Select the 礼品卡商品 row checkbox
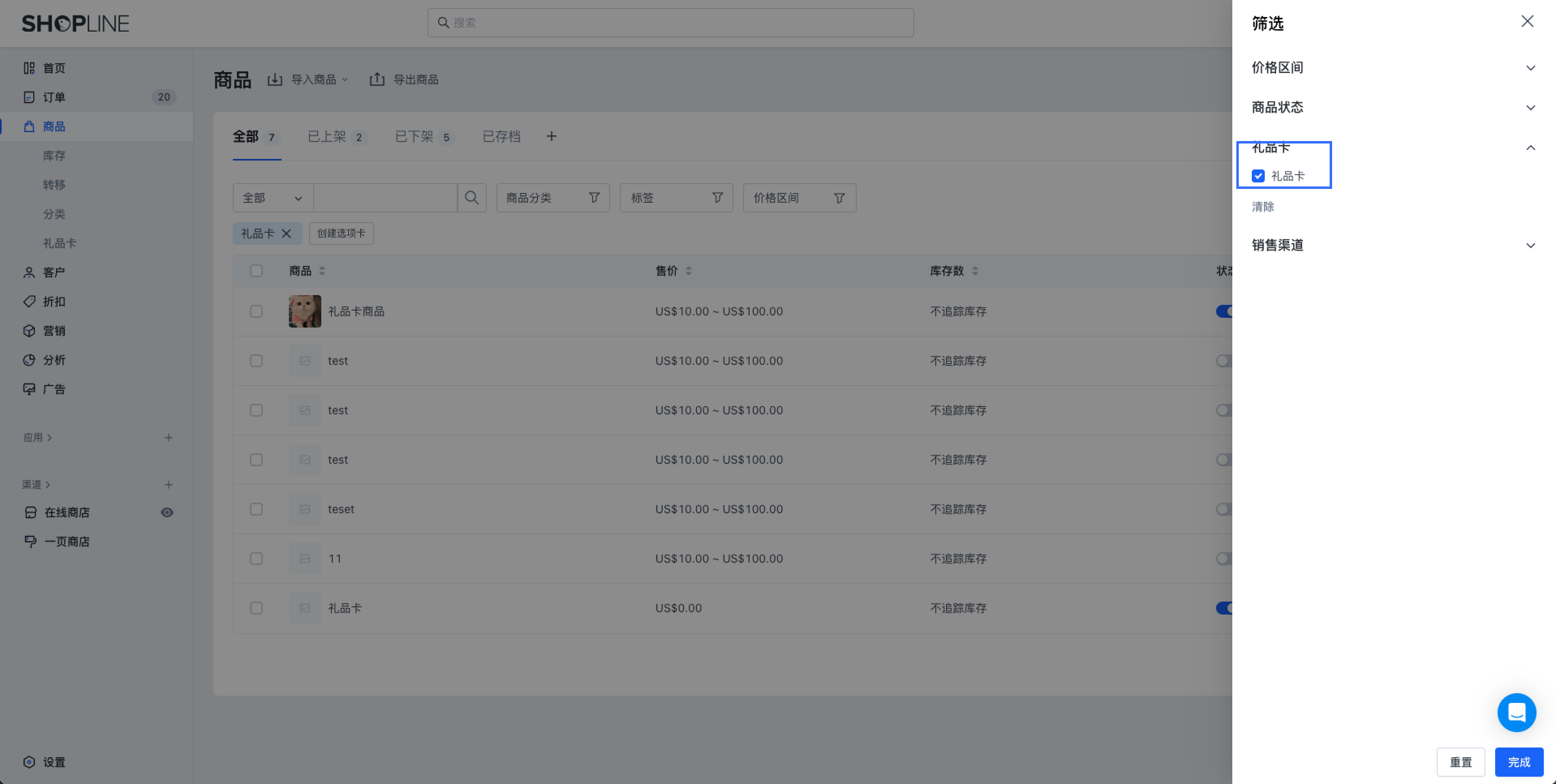Screen dimensions: 1556x784 point(256,311)
